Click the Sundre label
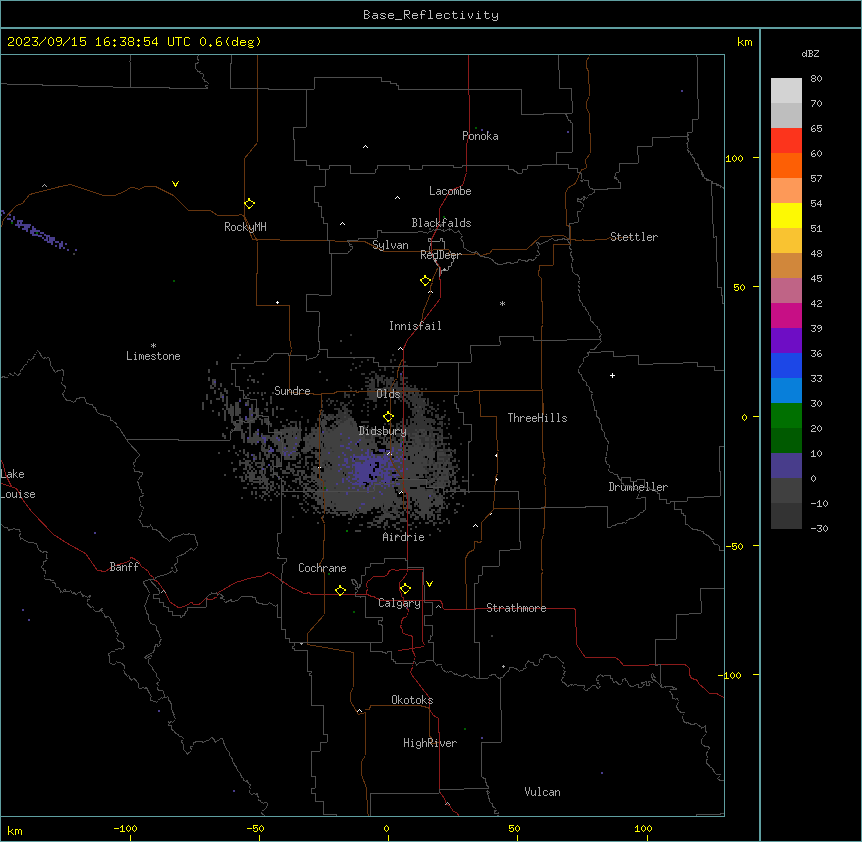The height and width of the screenshot is (842, 862). pos(292,391)
